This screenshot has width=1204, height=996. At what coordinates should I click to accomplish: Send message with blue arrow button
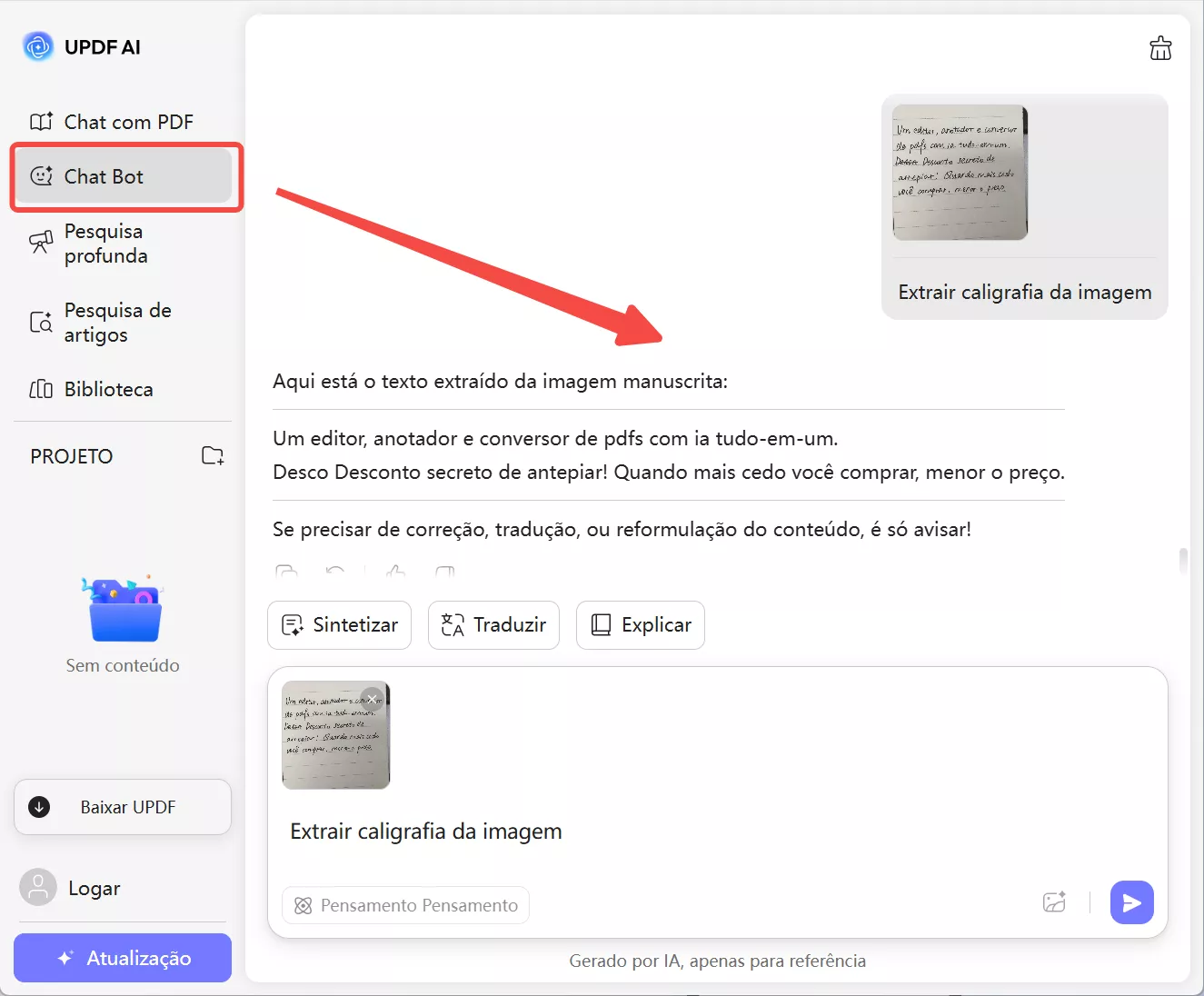click(1131, 901)
